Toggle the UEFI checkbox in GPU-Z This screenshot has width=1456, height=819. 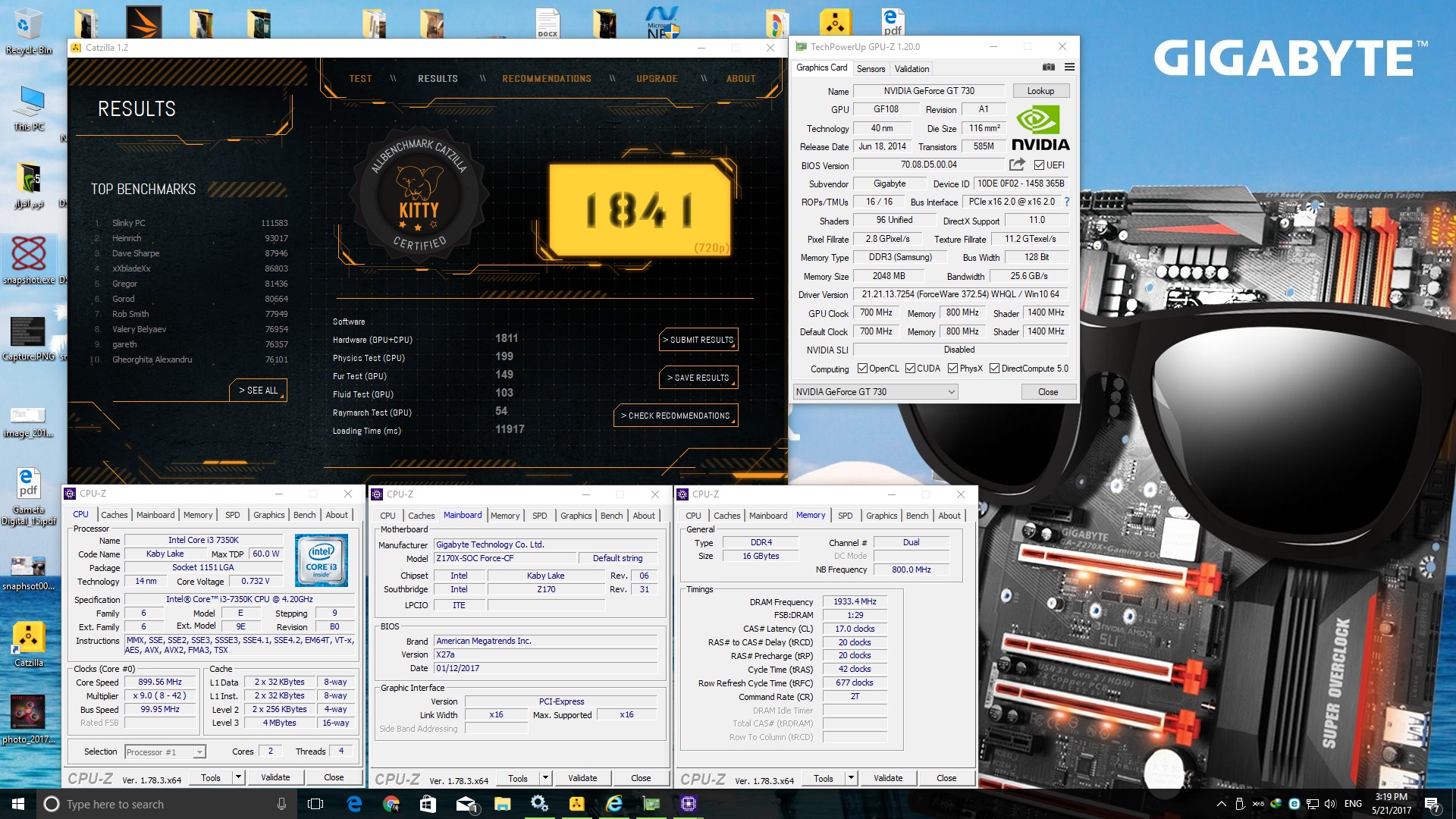pos(1039,165)
